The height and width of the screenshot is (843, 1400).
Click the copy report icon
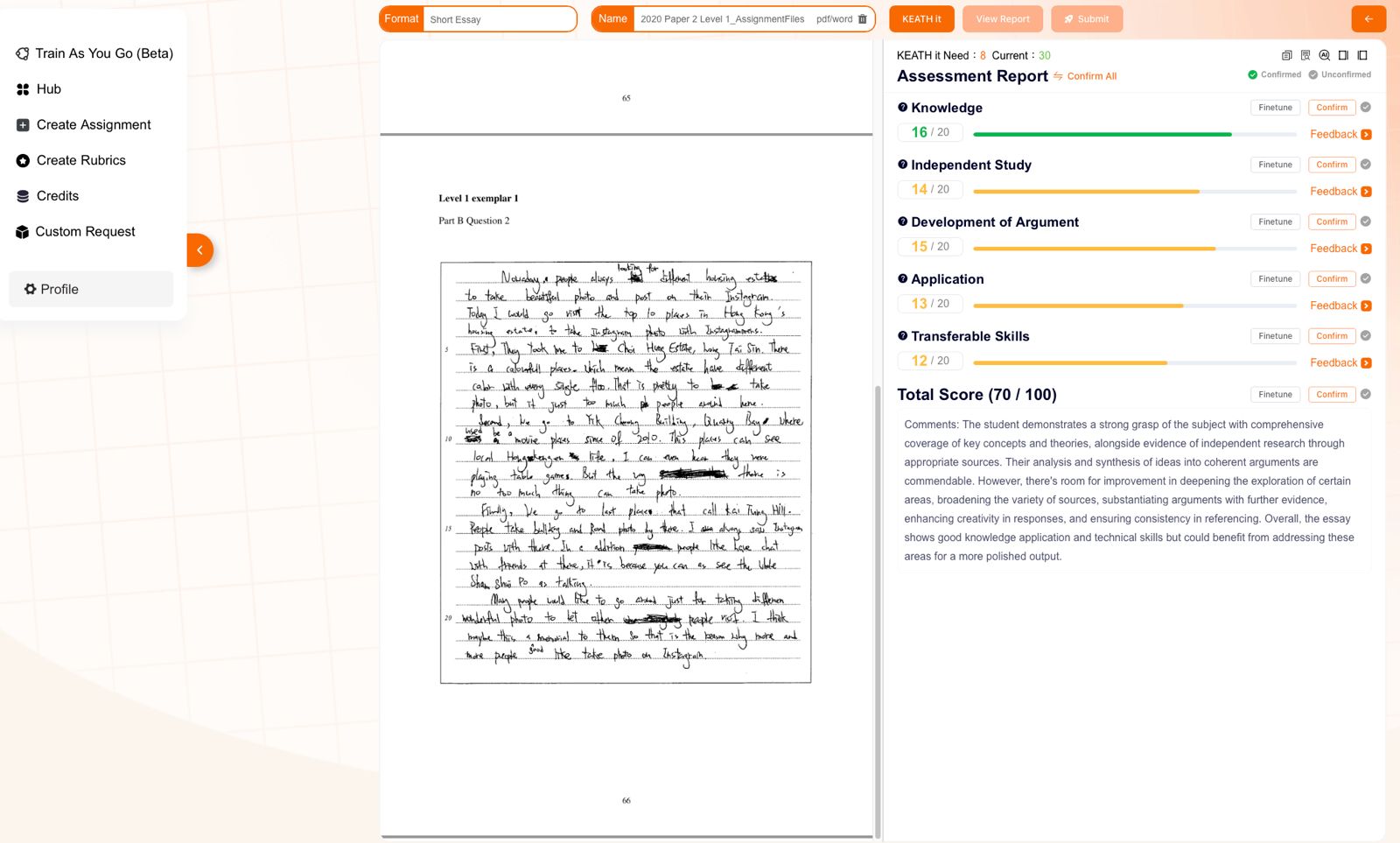pos(1286,55)
